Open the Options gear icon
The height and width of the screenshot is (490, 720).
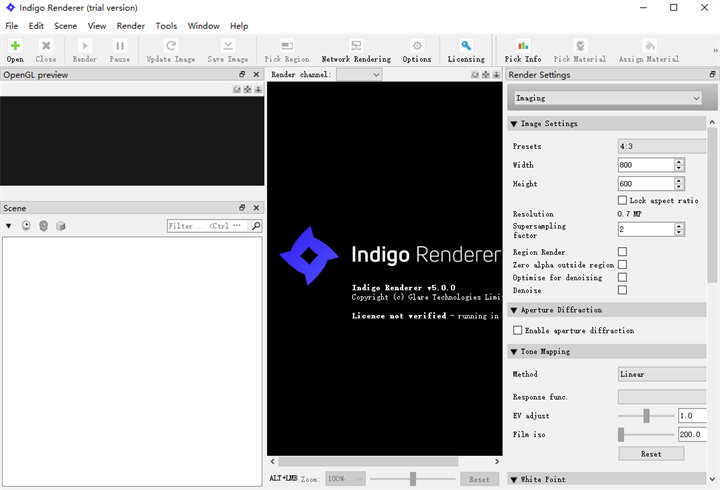[417, 45]
